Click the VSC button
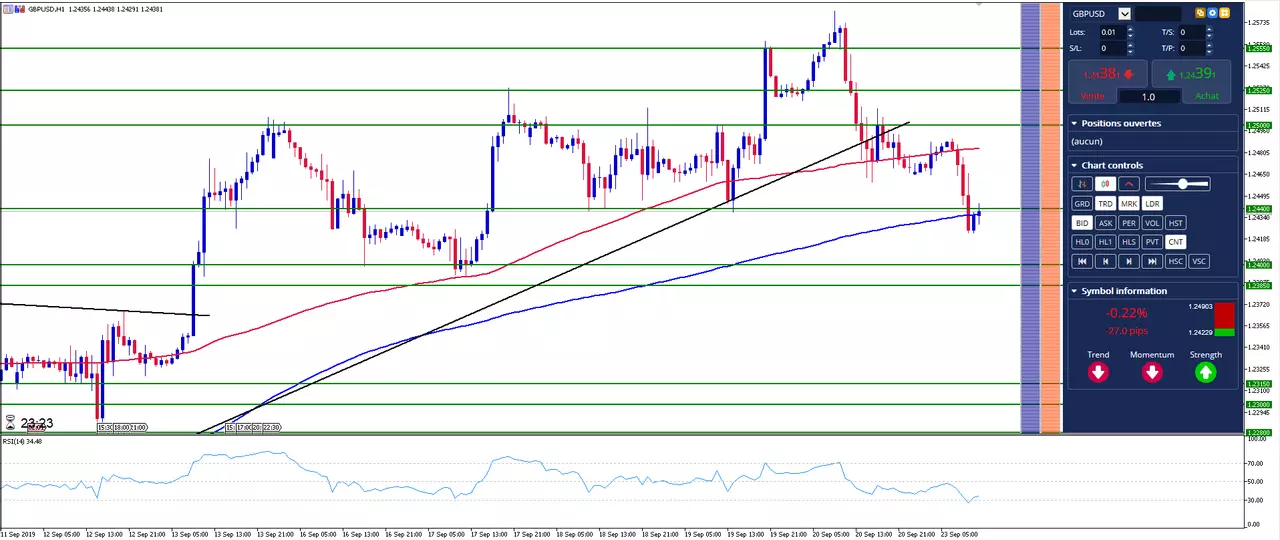 coord(1199,261)
